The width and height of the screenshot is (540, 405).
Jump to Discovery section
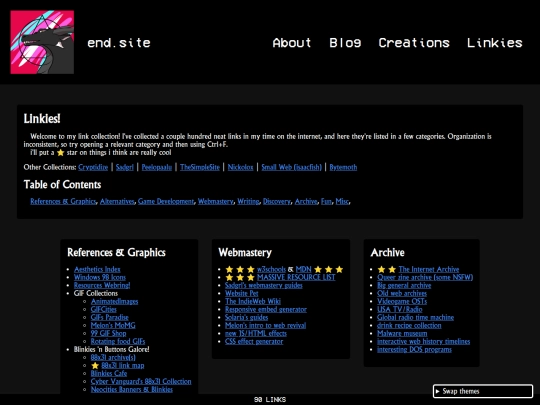pos(277,201)
